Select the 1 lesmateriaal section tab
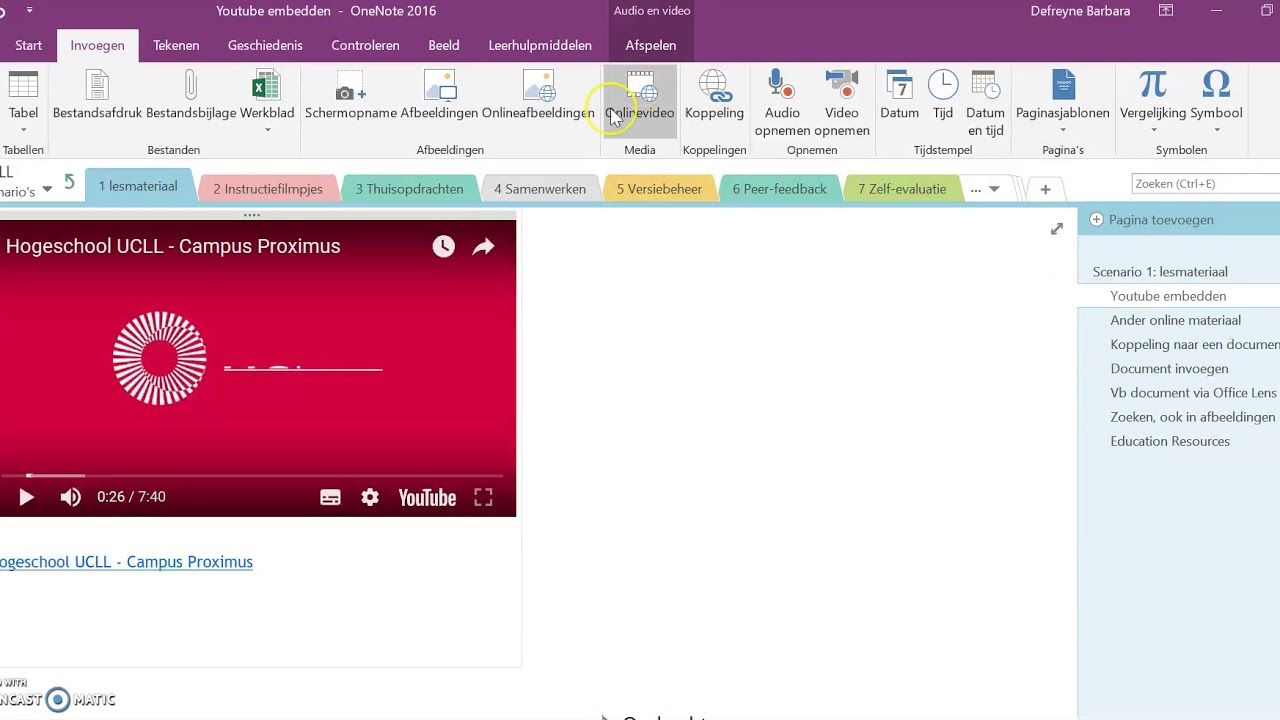Viewport: 1280px width, 720px height. click(x=138, y=187)
